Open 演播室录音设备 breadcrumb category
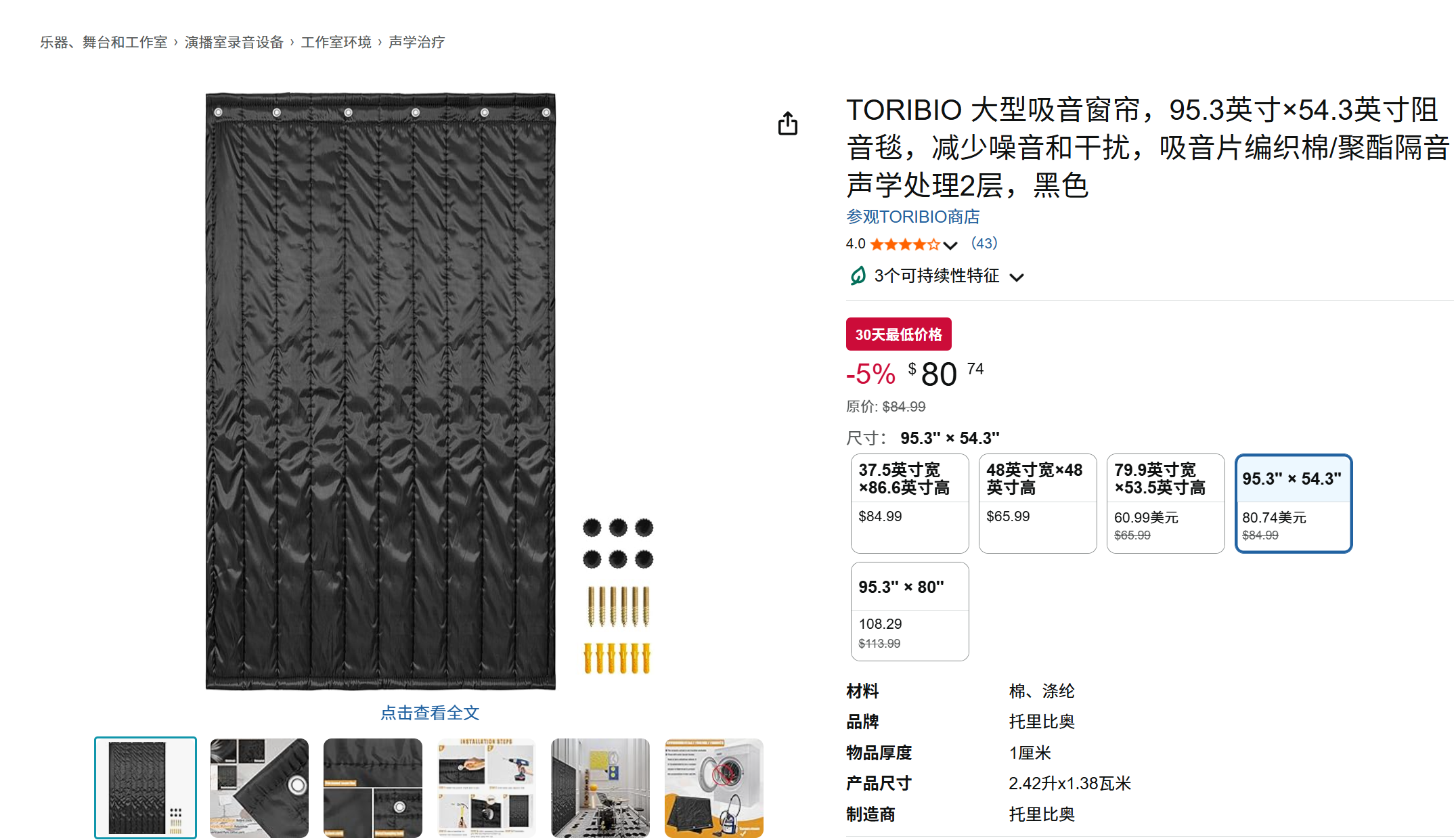Screen dimensions: 1456x840 234,42
